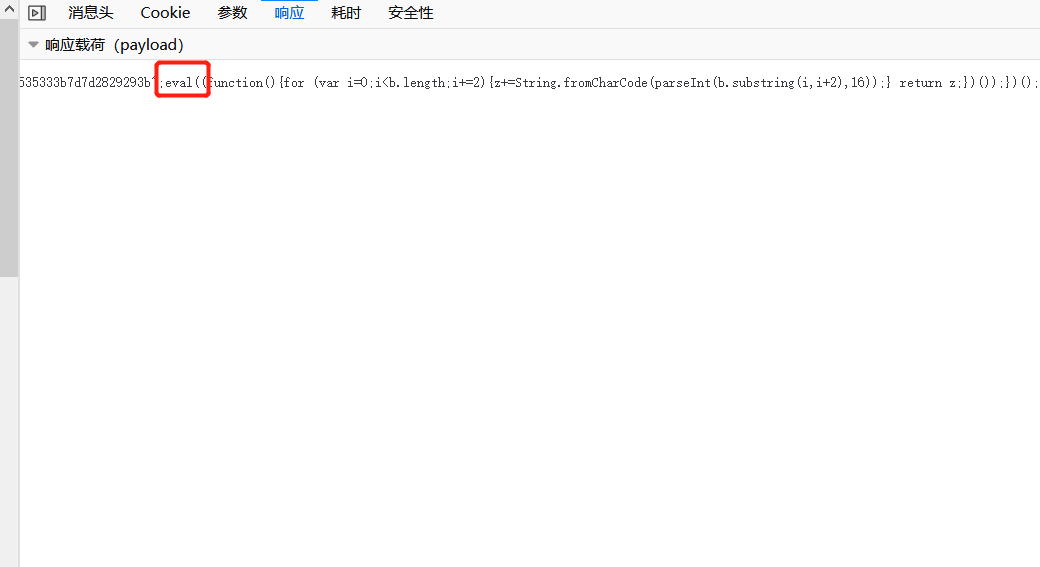Open the 耗时 tab
The height and width of the screenshot is (567, 1040).
point(346,13)
